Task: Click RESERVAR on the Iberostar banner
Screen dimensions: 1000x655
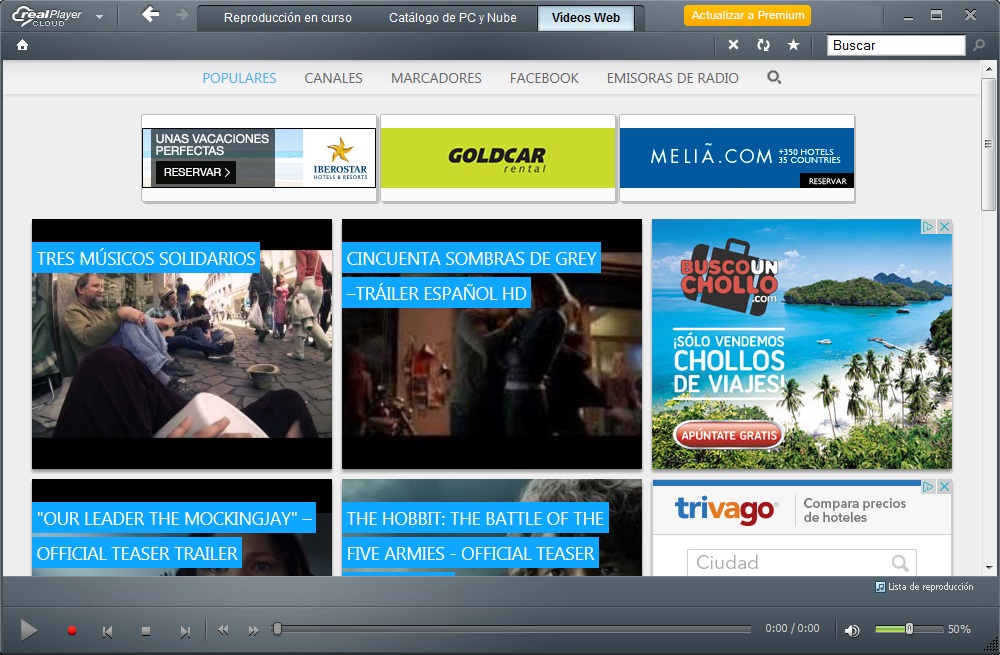Action: (196, 172)
